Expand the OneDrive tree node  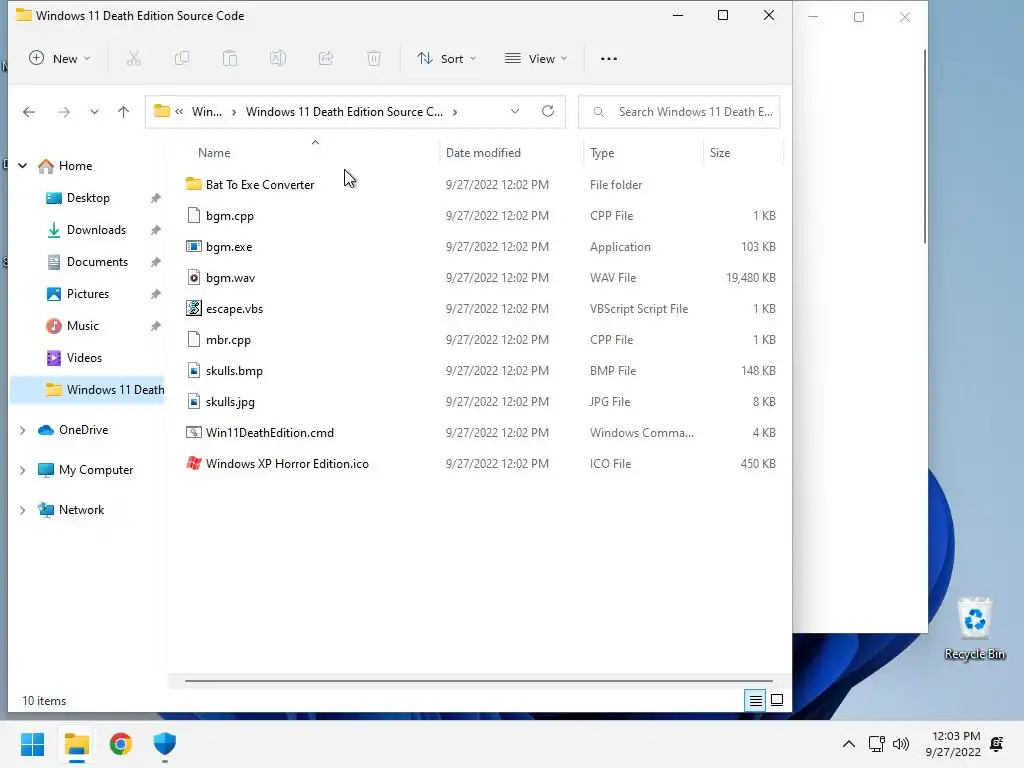point(22,430)
